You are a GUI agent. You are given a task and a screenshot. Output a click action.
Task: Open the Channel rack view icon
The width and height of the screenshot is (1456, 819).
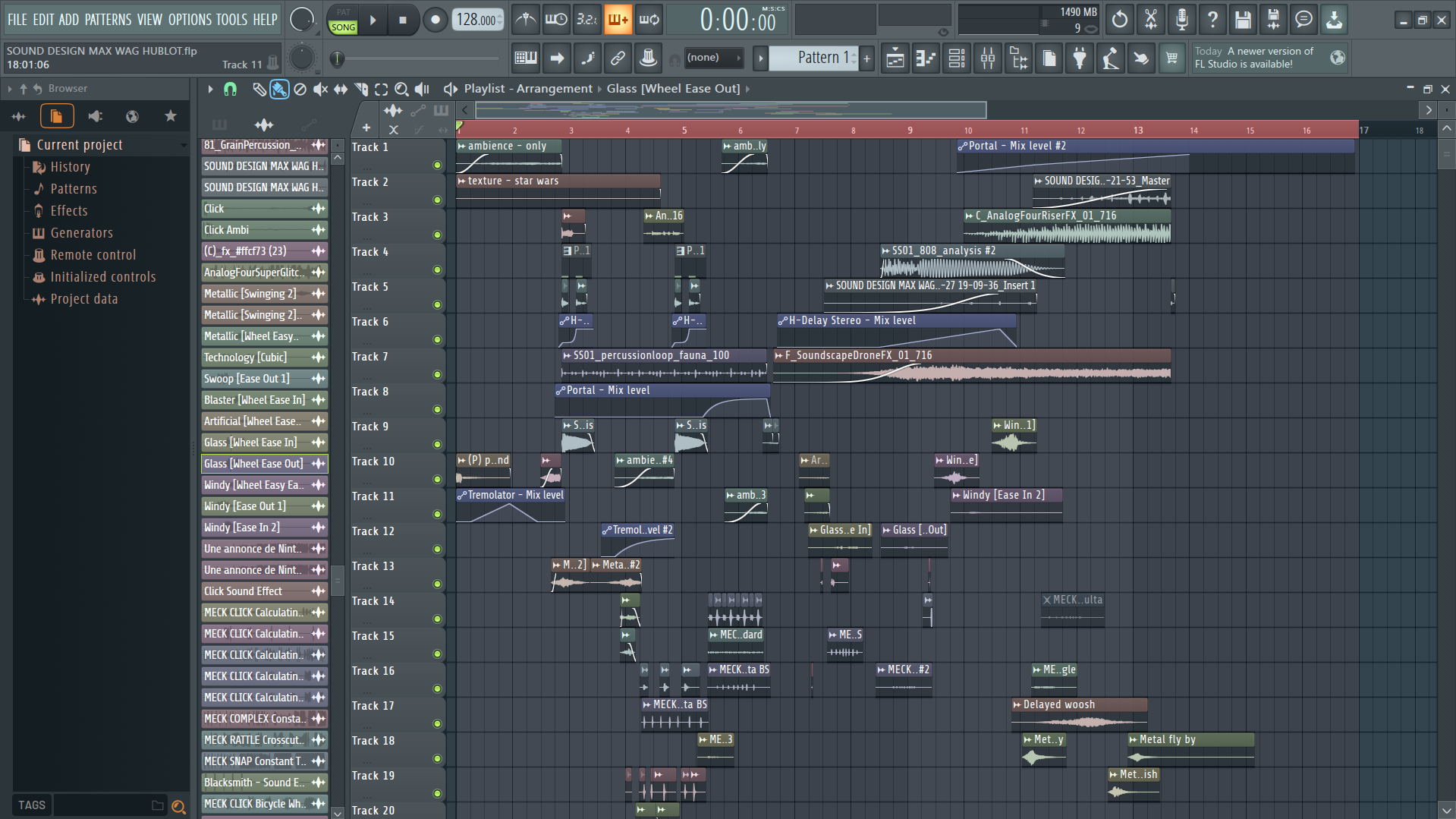(x=957, y=58)
